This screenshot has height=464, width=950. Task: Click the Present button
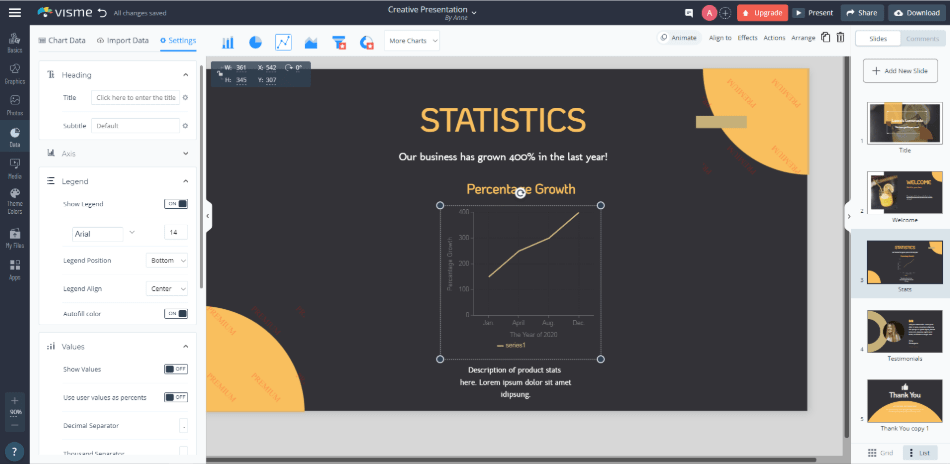click(x=814, y=13)
